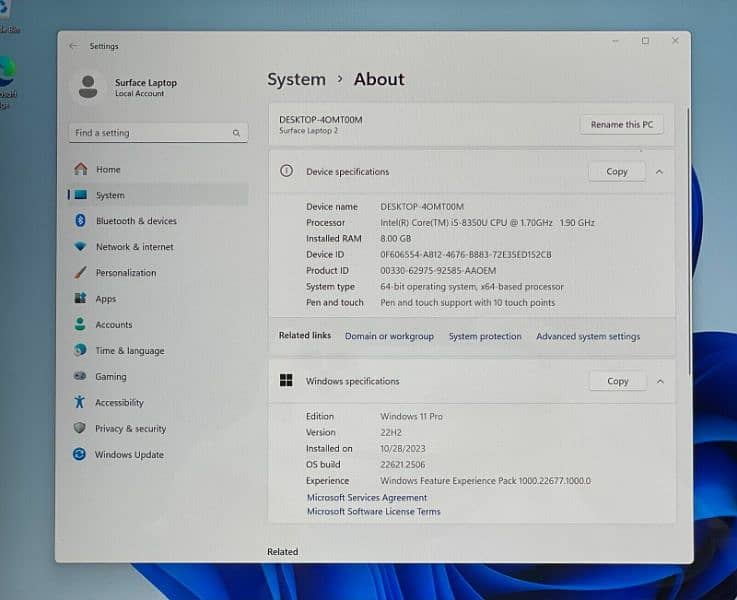Open Advanced system settings link
The height and width of the screenshot is (600, 737).
(588, 337)
